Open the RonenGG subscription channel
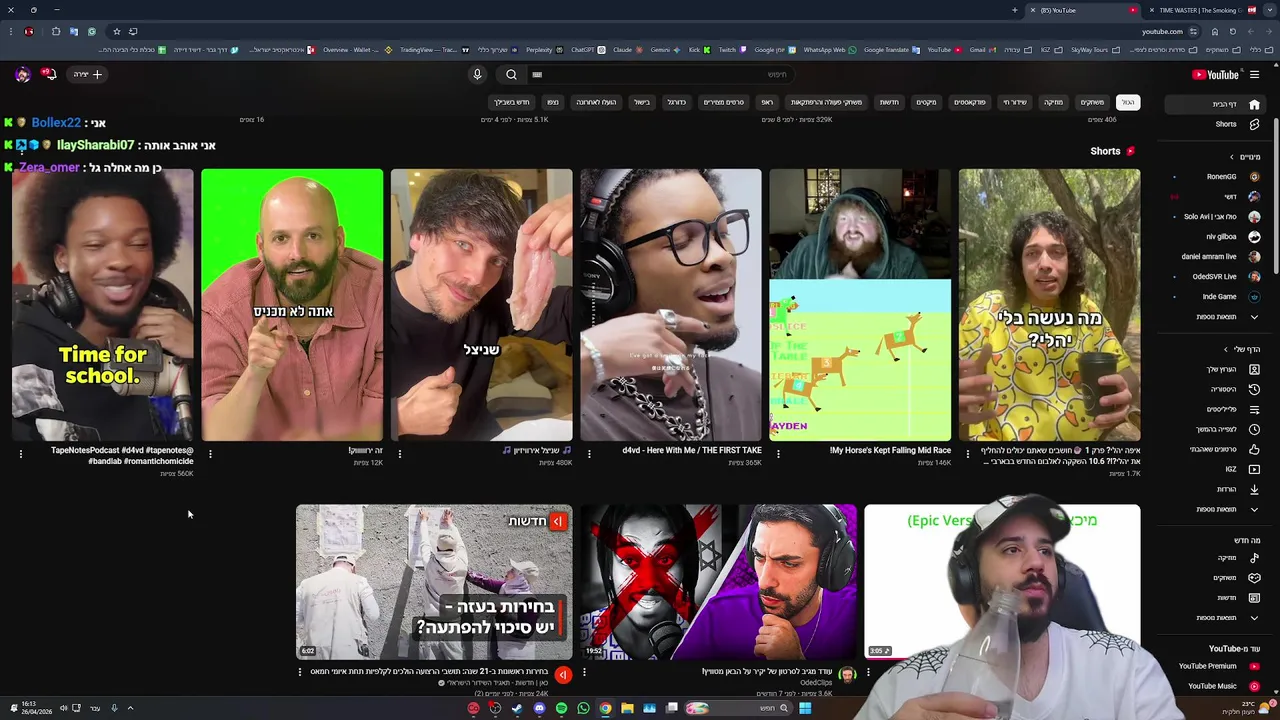The width and height of the screenshot is (1280, 720). [1217, 177]
